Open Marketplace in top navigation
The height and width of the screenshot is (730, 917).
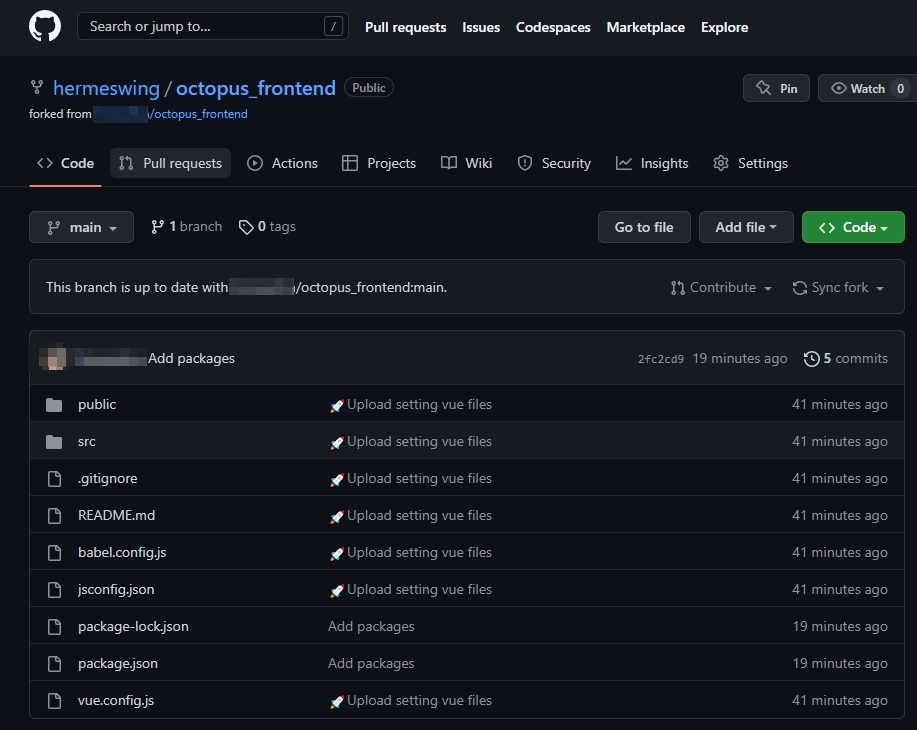point(645,27)
